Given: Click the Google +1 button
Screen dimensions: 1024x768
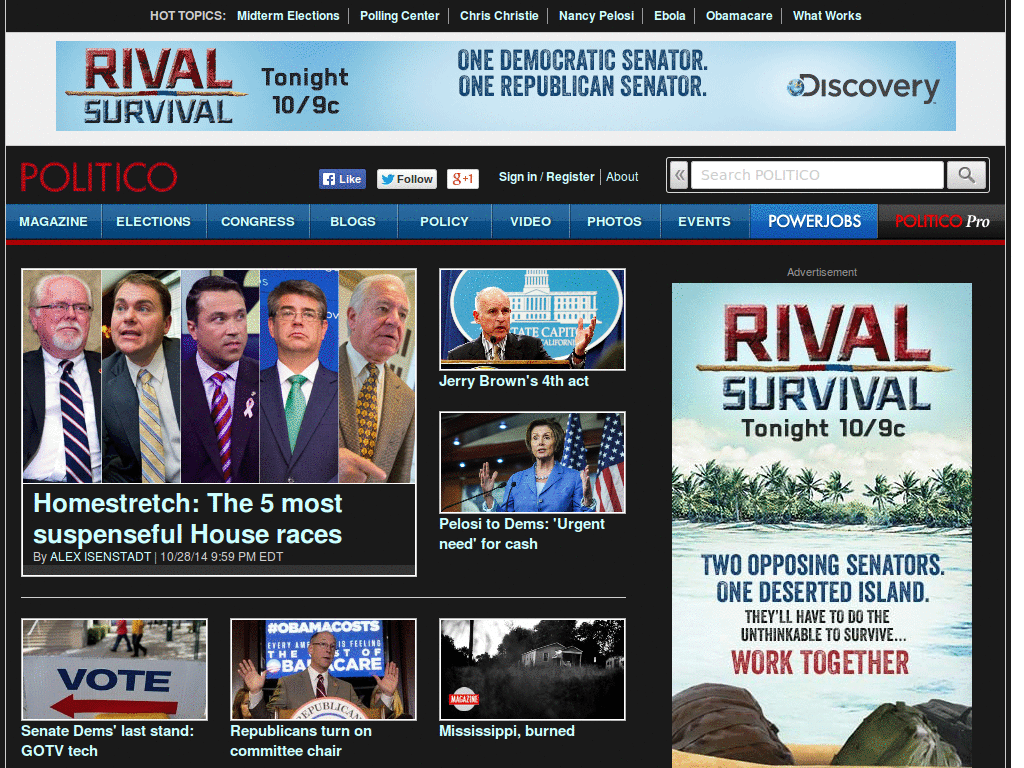Looking at the screenshot, I should pos(462,179).
